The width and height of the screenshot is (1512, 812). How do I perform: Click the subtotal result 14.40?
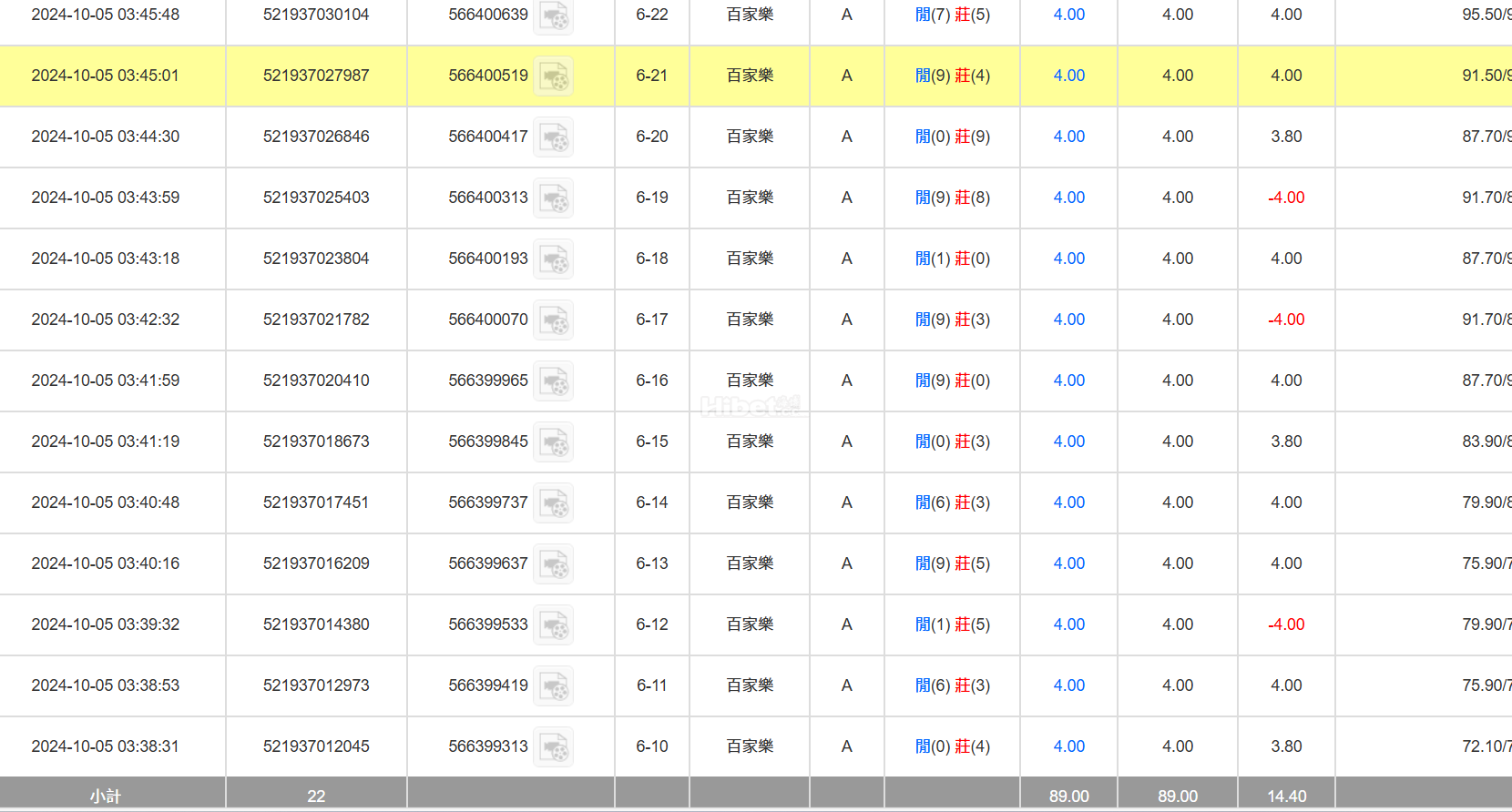(x=1286, y=797)
